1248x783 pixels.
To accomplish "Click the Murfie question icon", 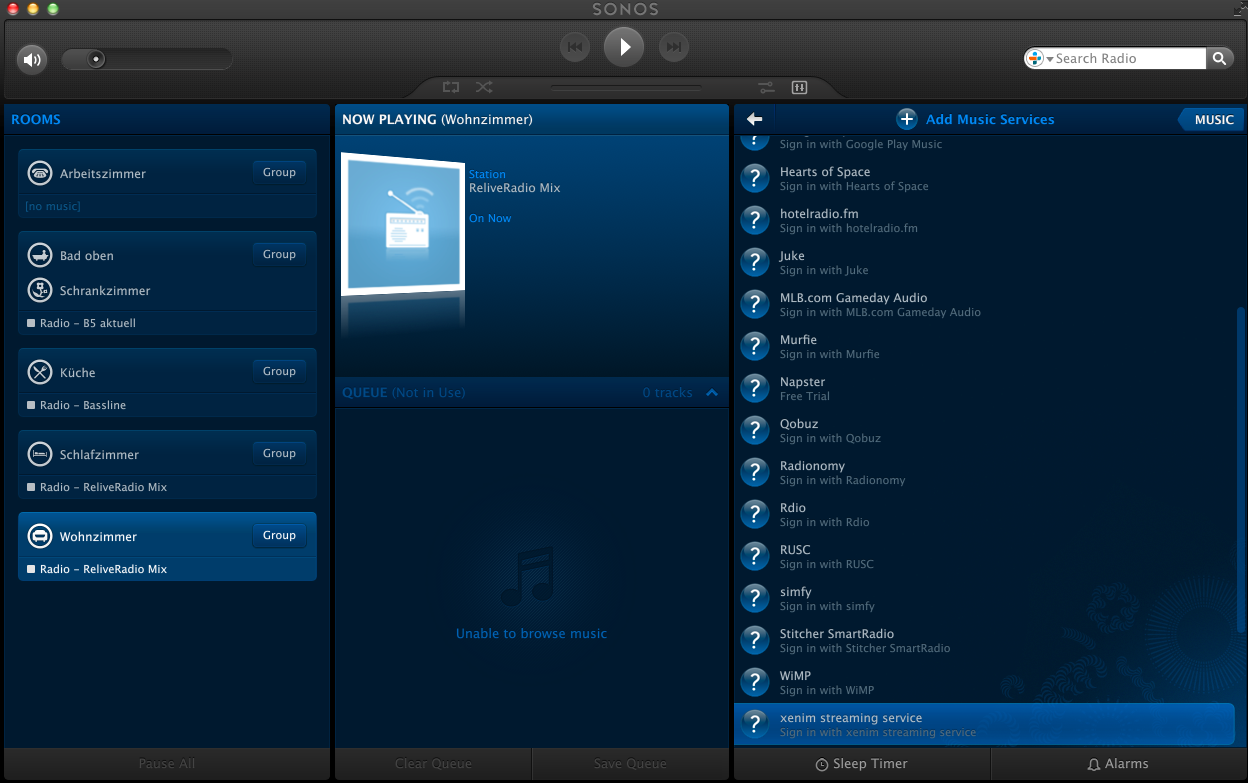I will pyautogui.click(x=754, y=346).
